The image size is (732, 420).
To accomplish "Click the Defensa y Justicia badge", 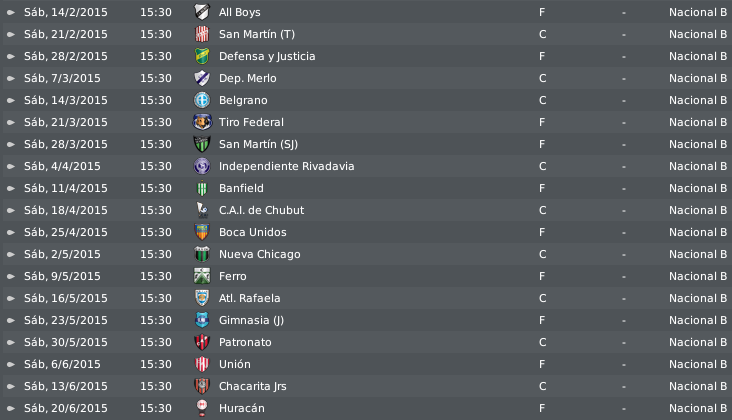I will [202, 56].
